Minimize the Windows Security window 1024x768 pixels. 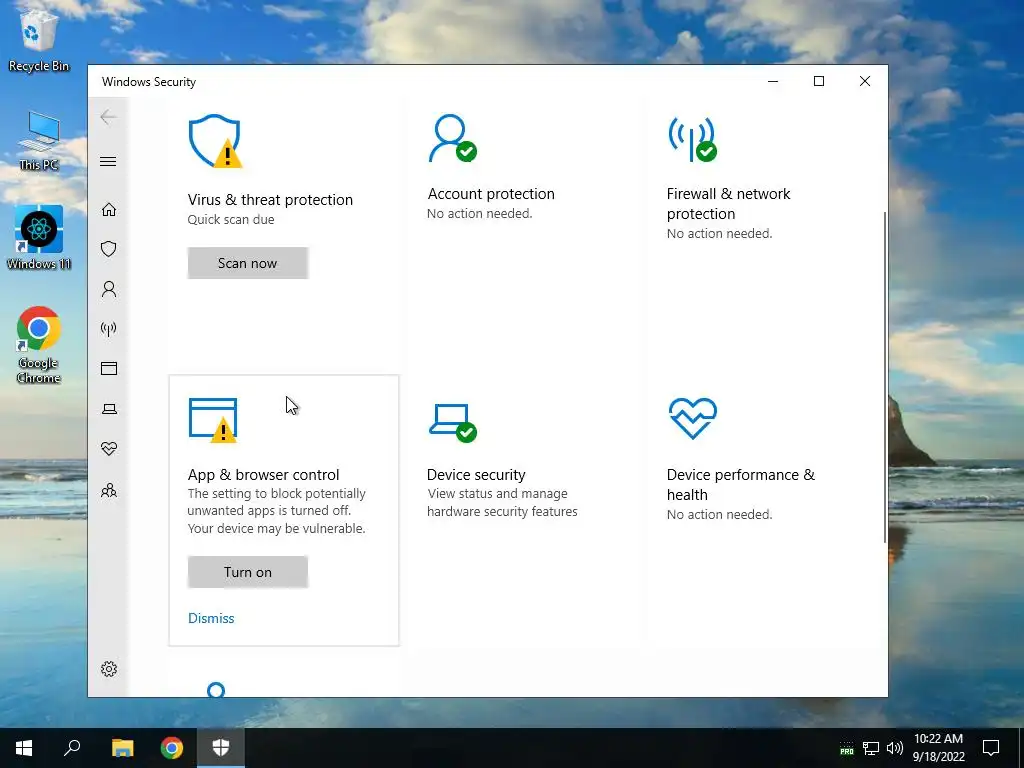(773, 81)
